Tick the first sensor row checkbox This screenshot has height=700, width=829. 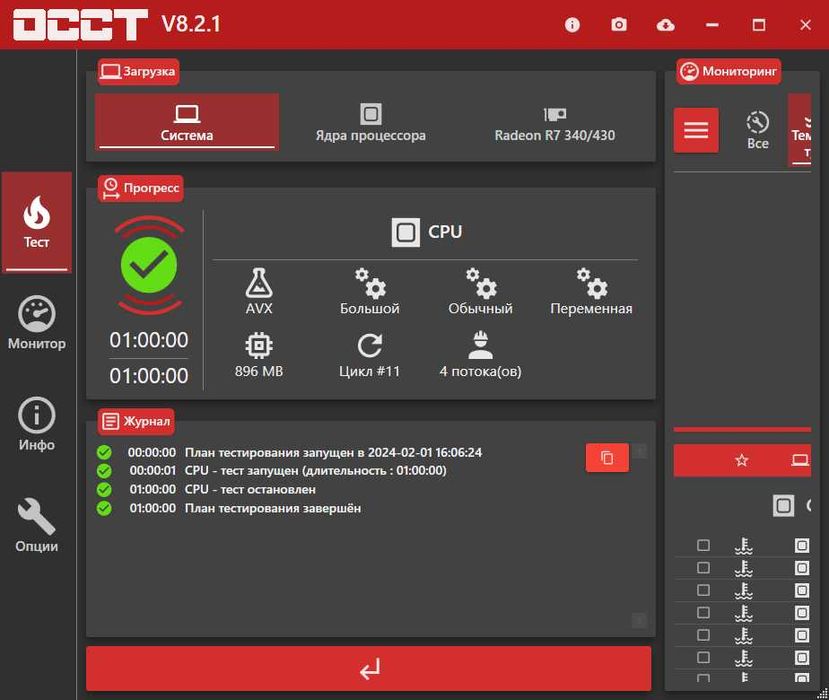coord(703,545)
